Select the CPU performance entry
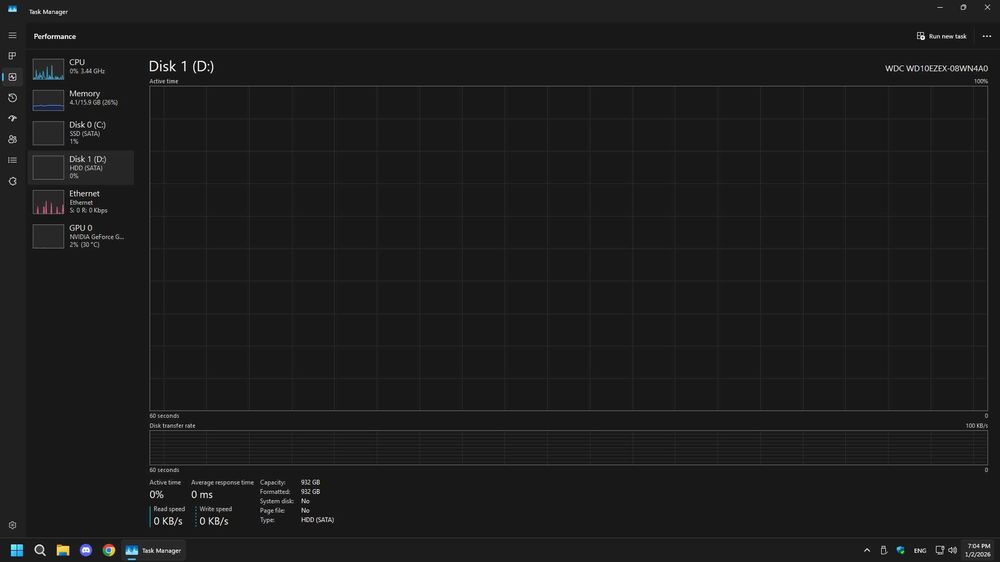 pyautogui.click(x=81, y=68)
